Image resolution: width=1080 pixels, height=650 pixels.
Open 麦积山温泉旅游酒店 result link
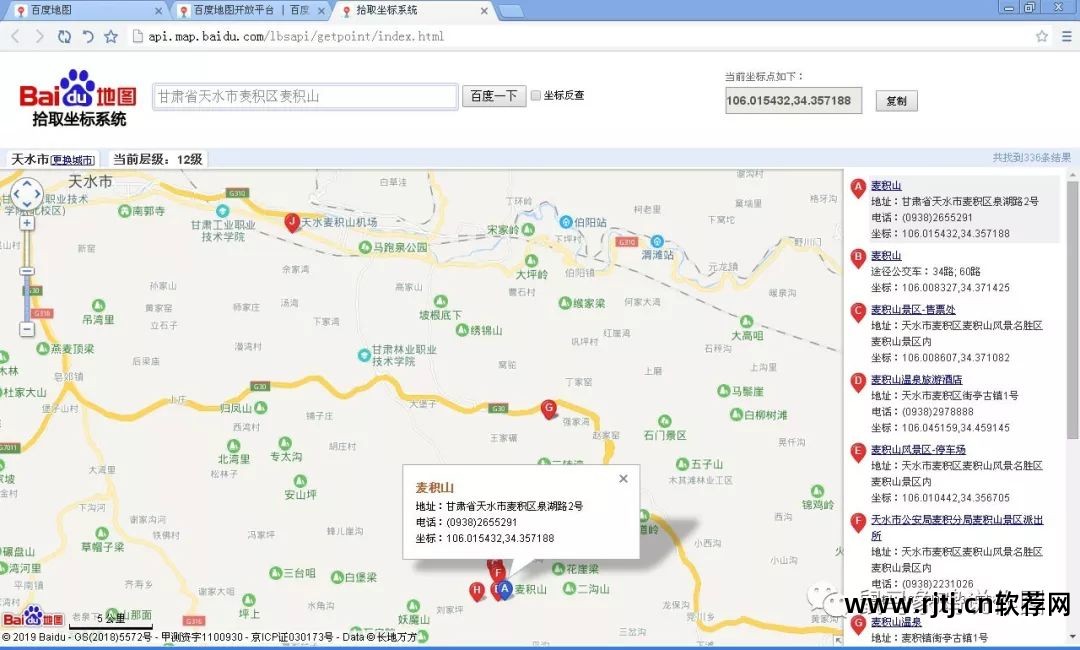(916, 379)
